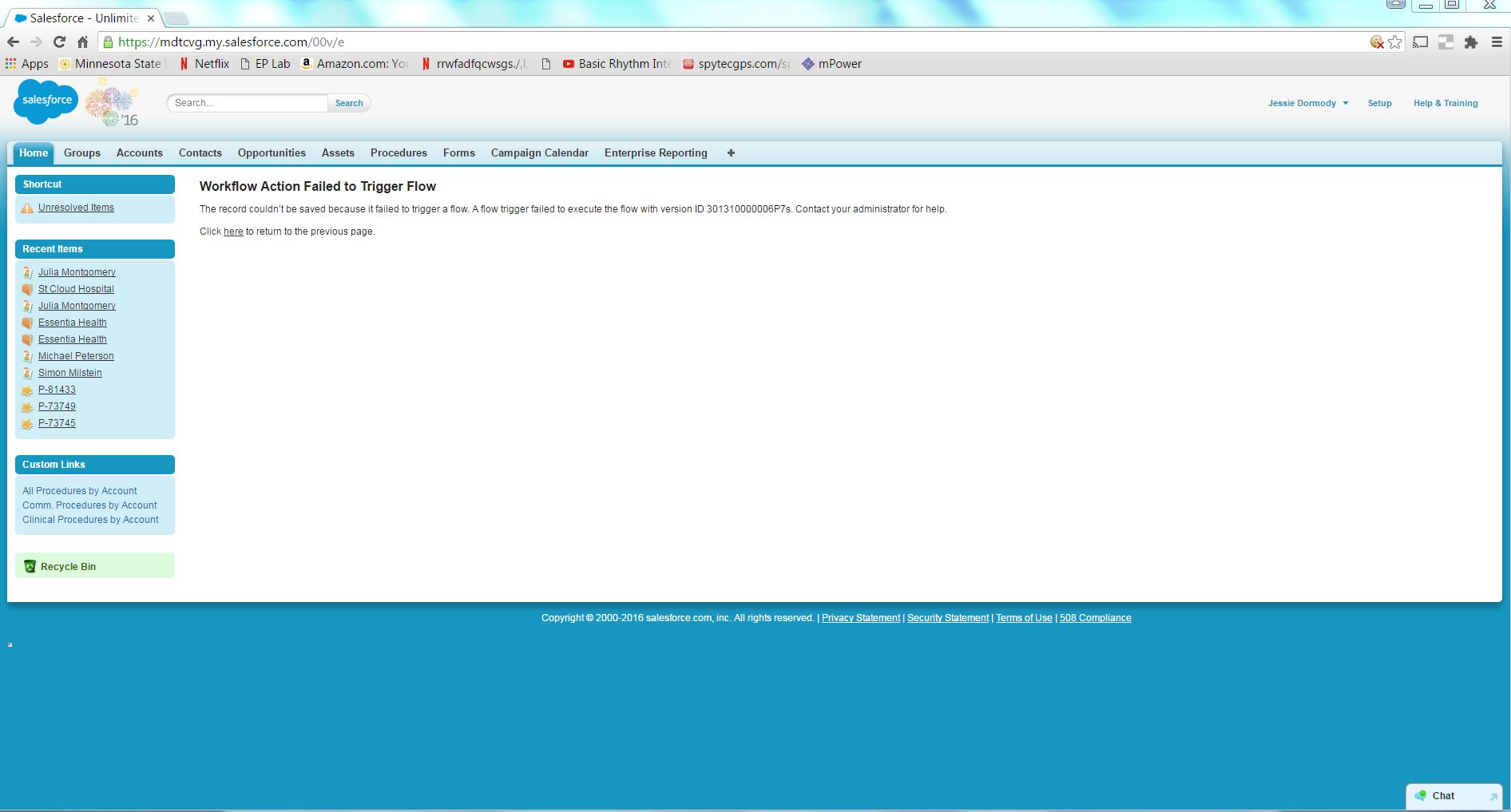The width and height of the screenshot is (1511, 812).
Task: Click the grey checkered extension icon
Action: point(1446,42)
